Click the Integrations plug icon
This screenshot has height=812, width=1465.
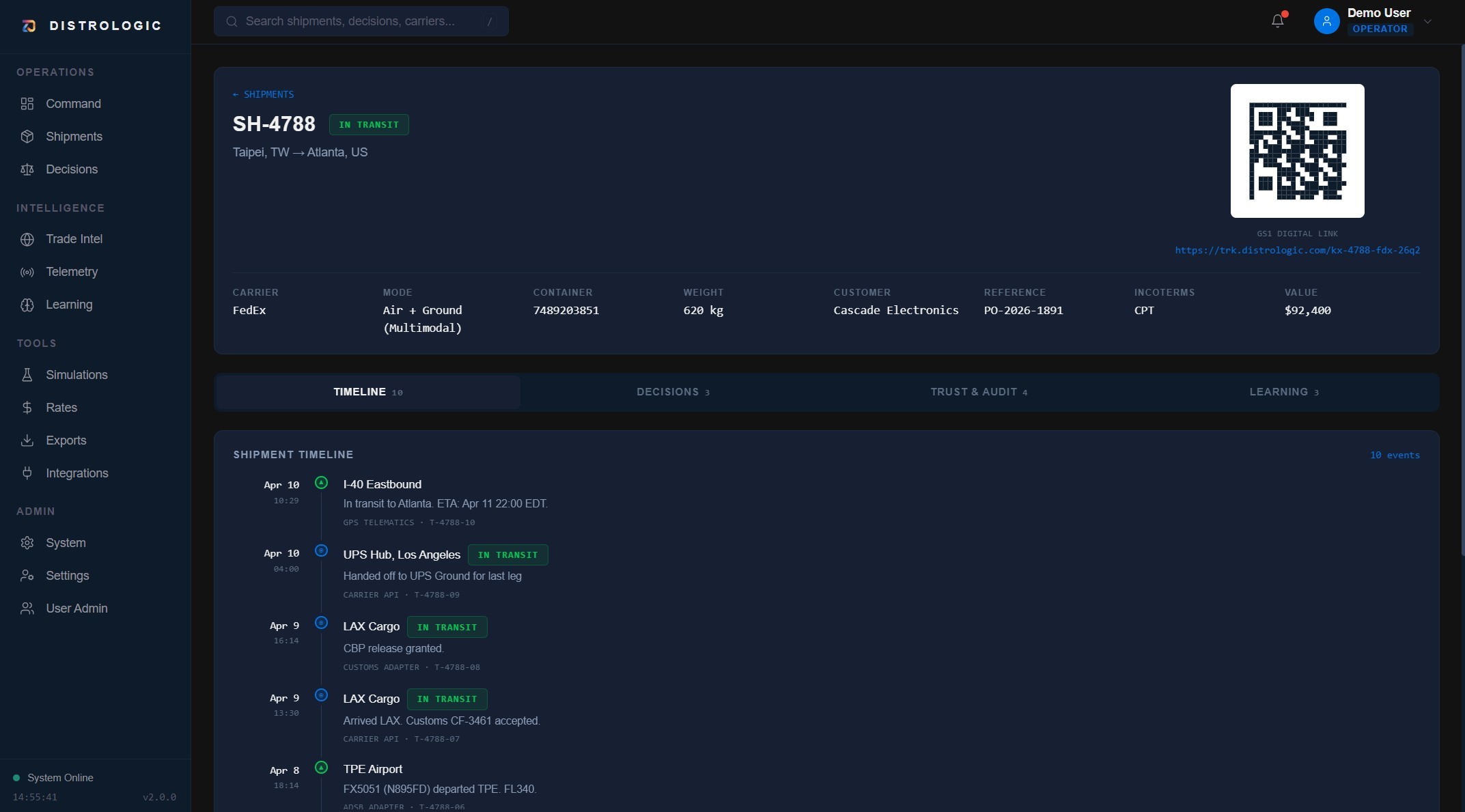pos(27,473)
